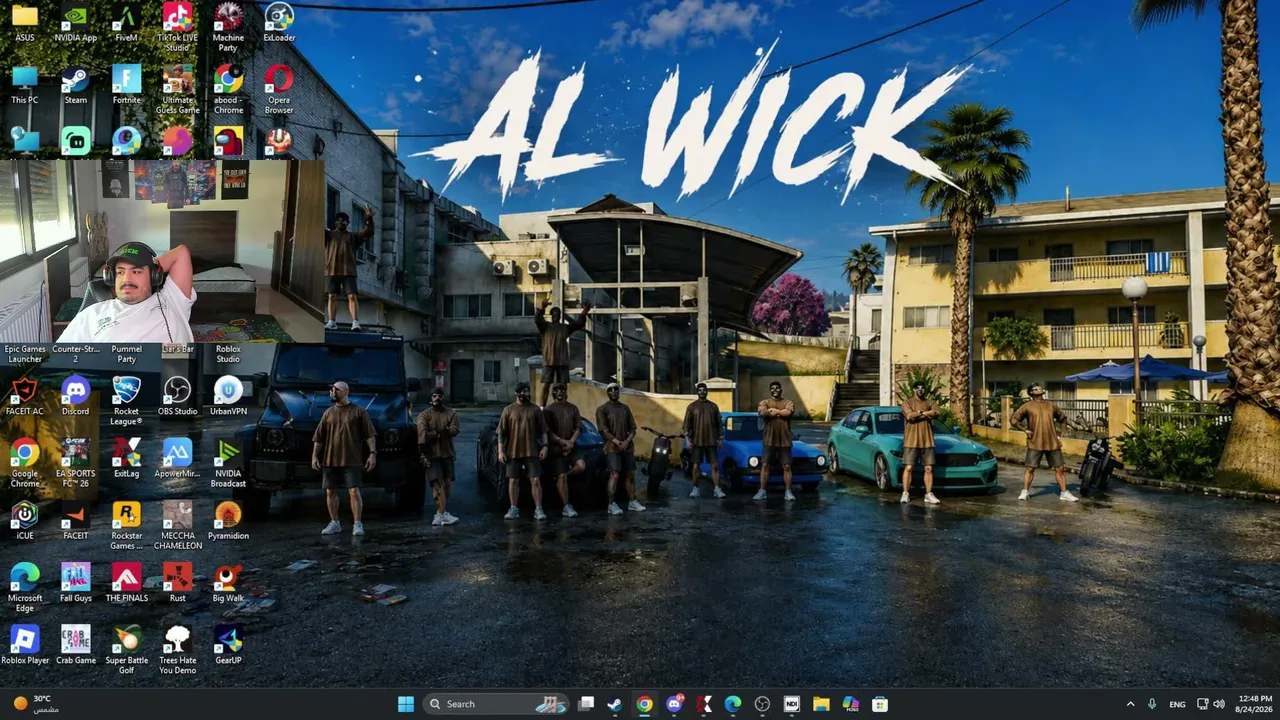Select the Fall Guys desktop icon
This screenshot has width=1280, height=720.
[x=75, y=582]
